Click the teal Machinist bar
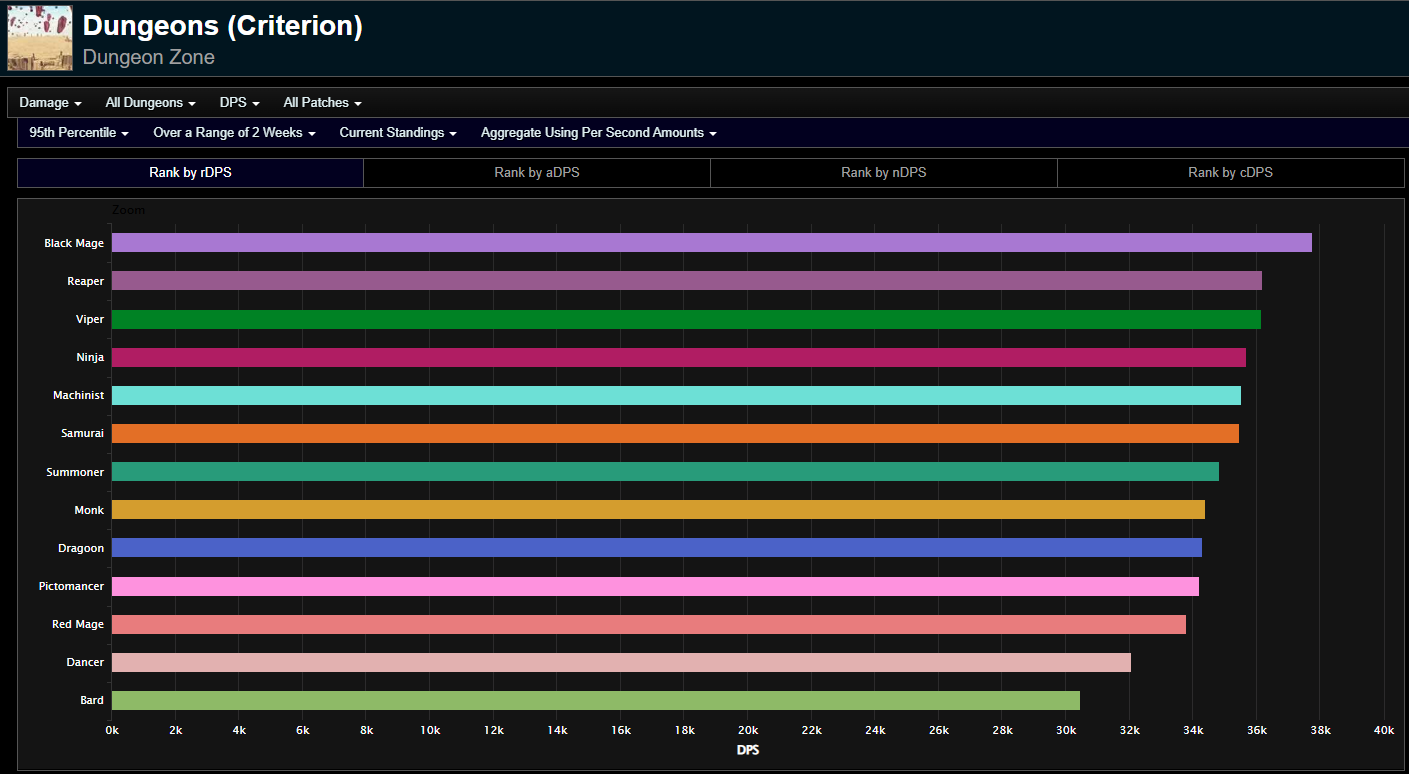 point(676,395)
